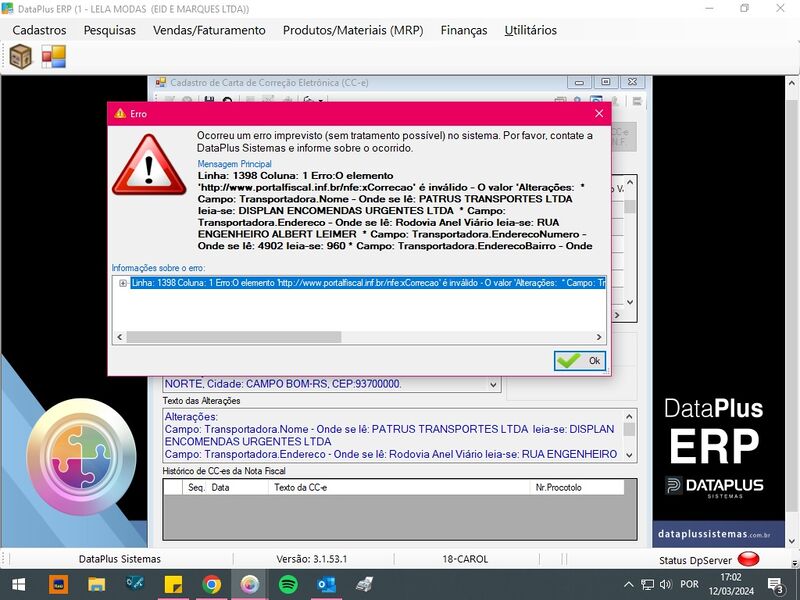This screenshot has width=800, height=600.
Task: Open Spotify from the taskbar
Action: [288, 585]
